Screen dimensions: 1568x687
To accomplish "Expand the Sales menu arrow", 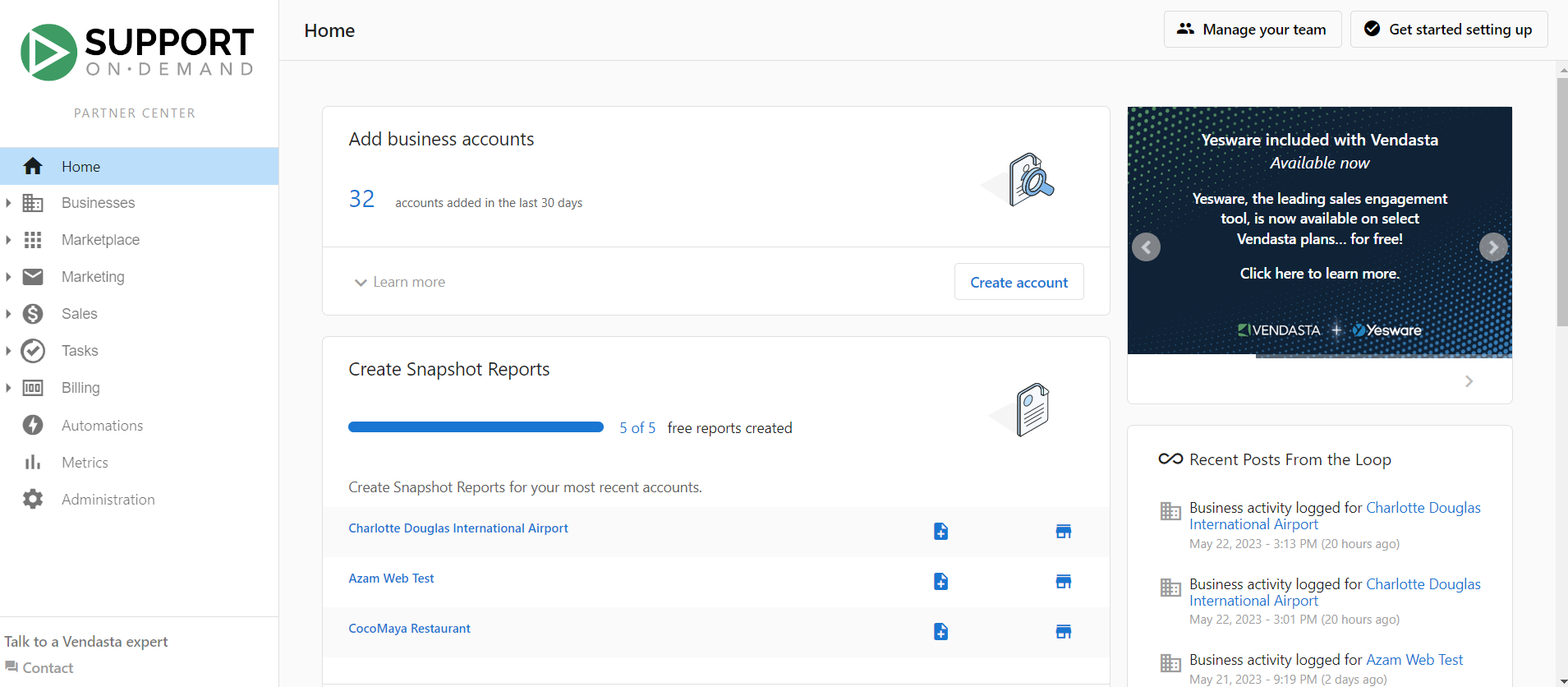I will click(x=8, y=314).
